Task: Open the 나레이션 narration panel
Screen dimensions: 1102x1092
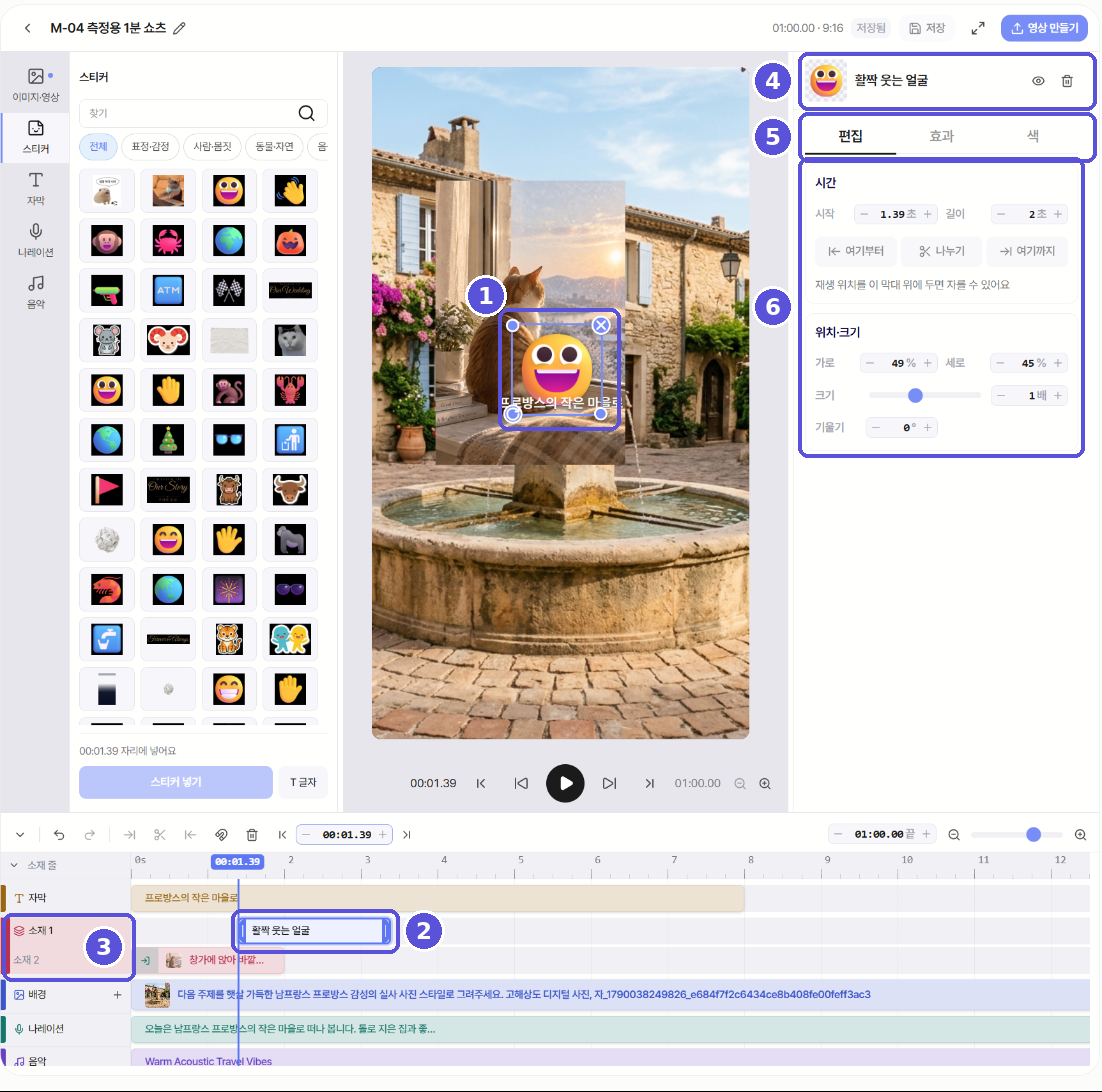Action: pos(36,240)
